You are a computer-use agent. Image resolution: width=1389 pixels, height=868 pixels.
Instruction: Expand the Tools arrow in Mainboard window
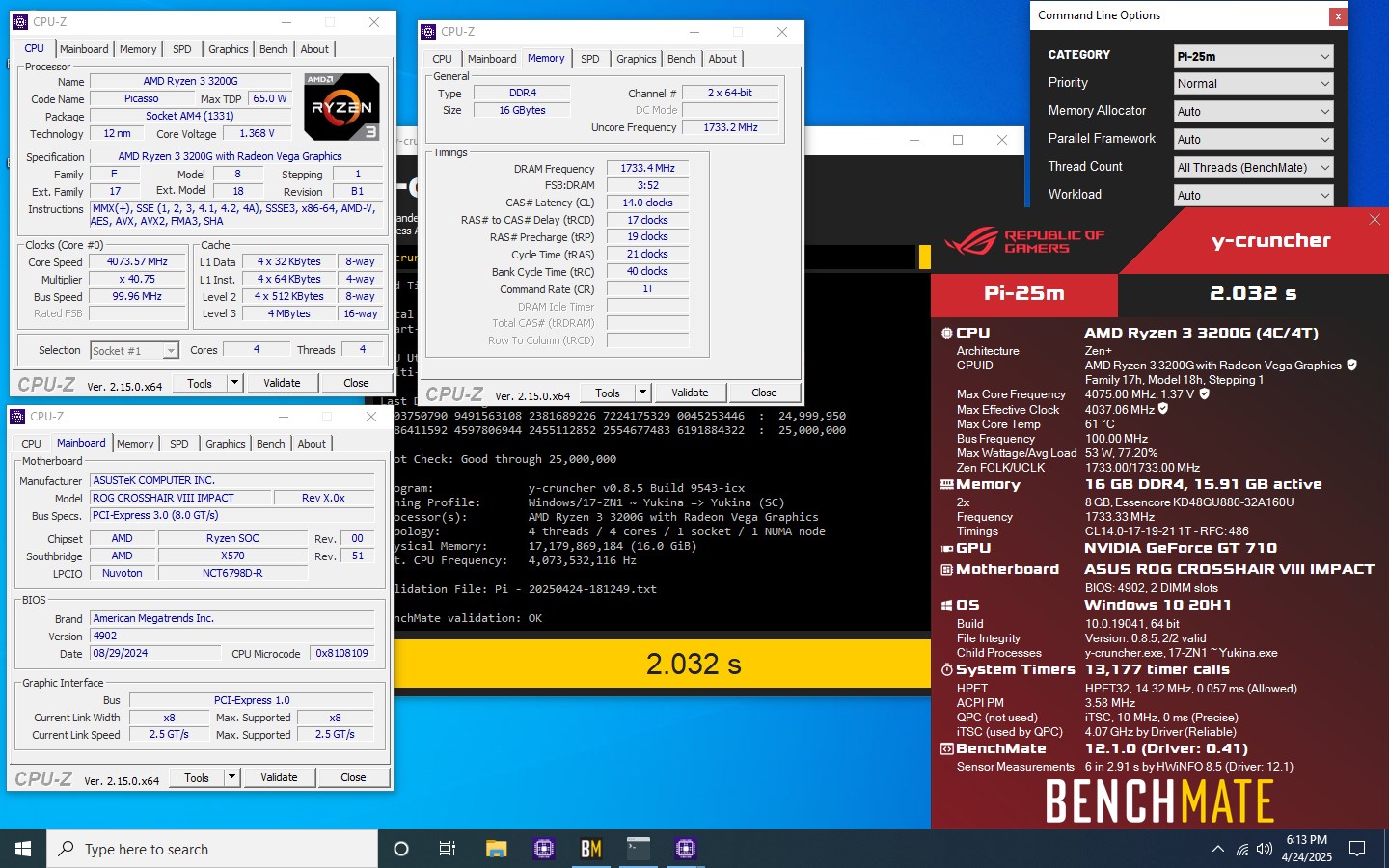click(231, 777)
